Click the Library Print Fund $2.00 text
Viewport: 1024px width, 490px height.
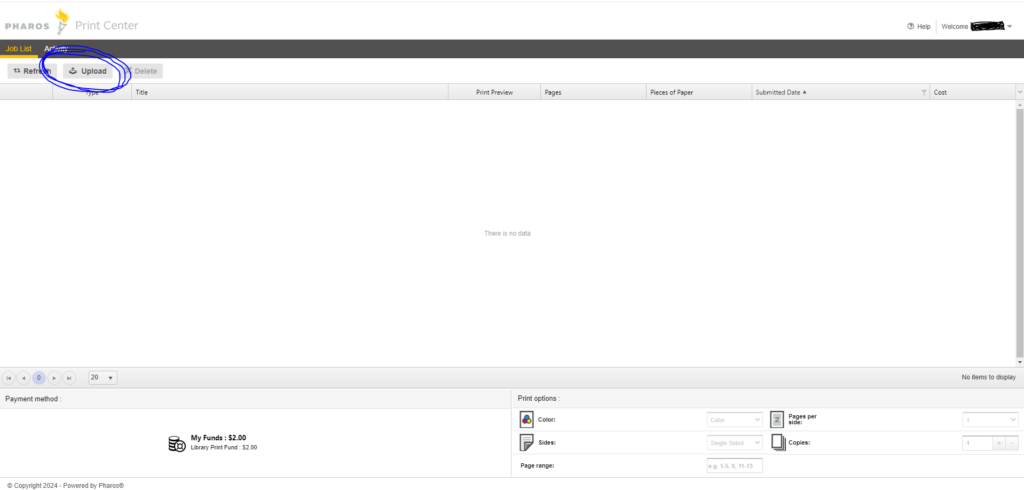coord(224,448)
